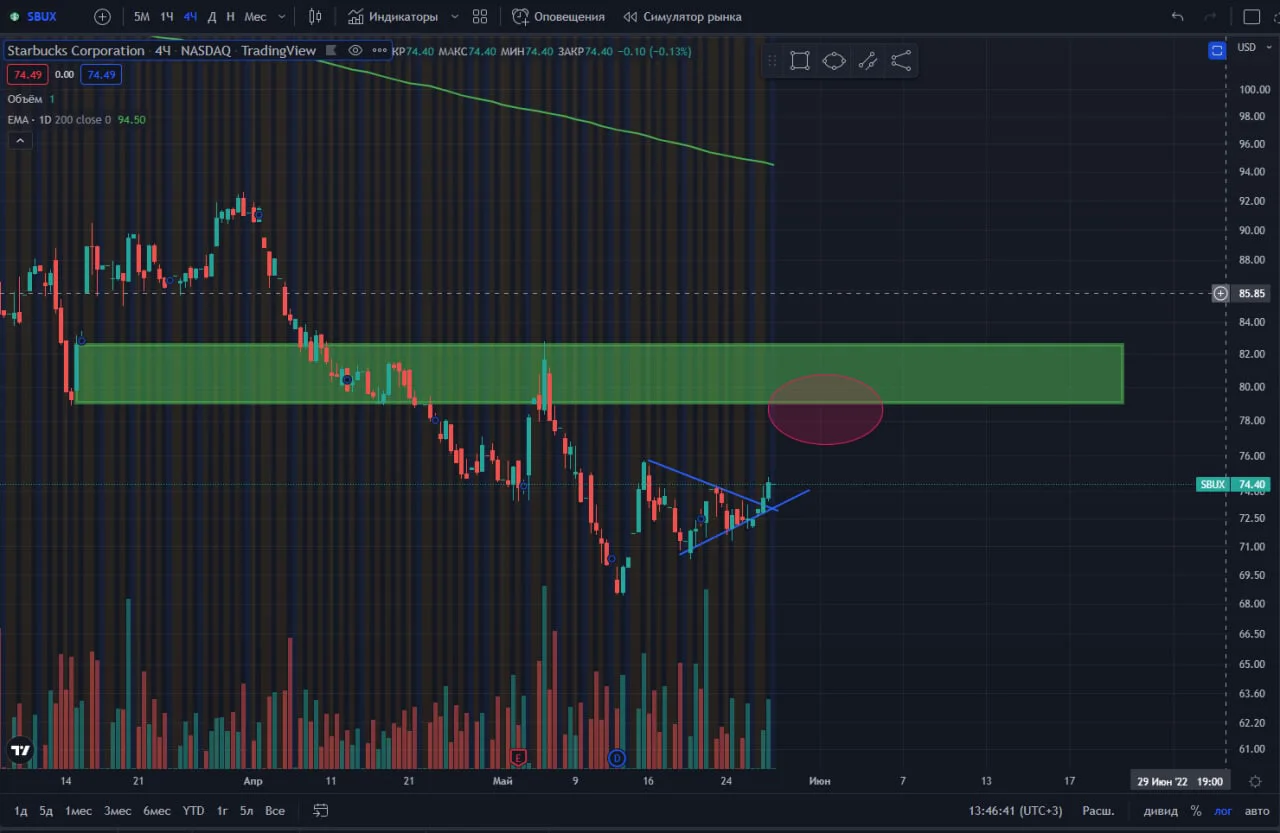Click the blue buy price 74.49
The width and height of the screenshot is (1280, 833).
click(101, 74)
